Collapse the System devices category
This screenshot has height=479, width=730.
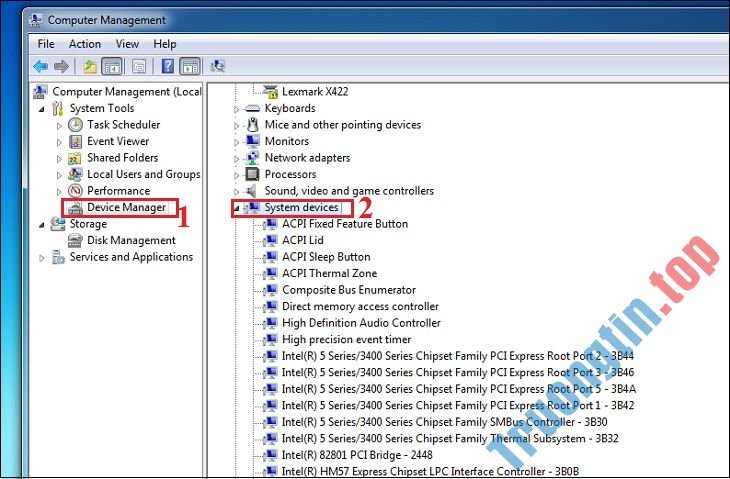point(238,208)
